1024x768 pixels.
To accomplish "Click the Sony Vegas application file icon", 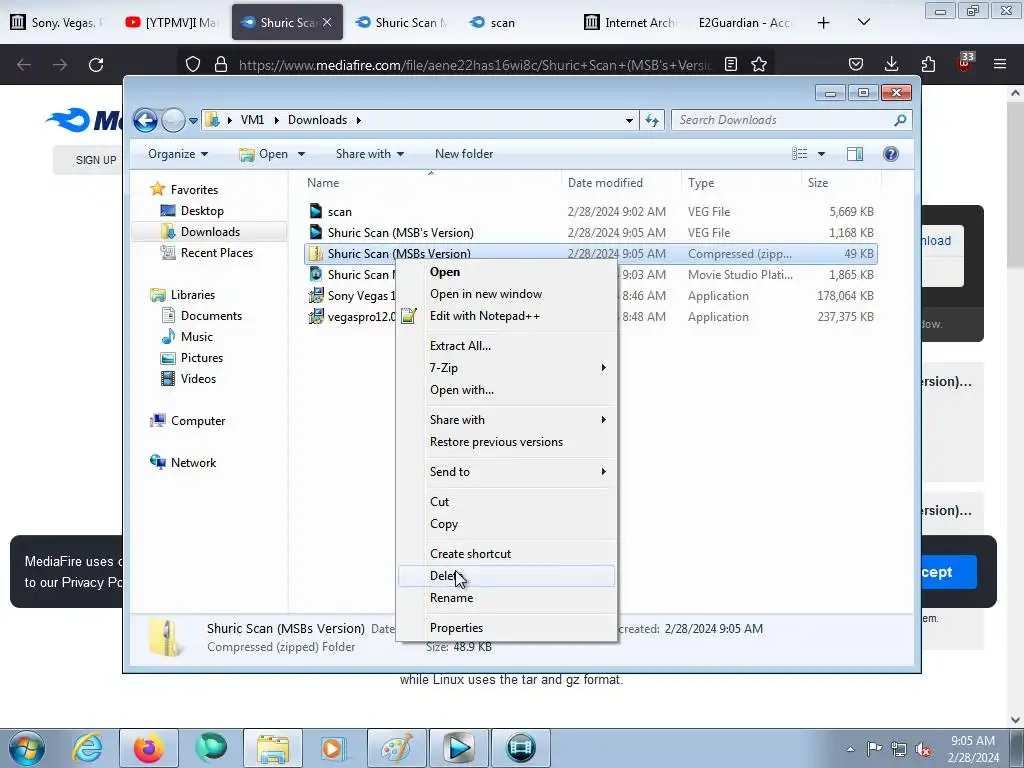I will (316, 296).
